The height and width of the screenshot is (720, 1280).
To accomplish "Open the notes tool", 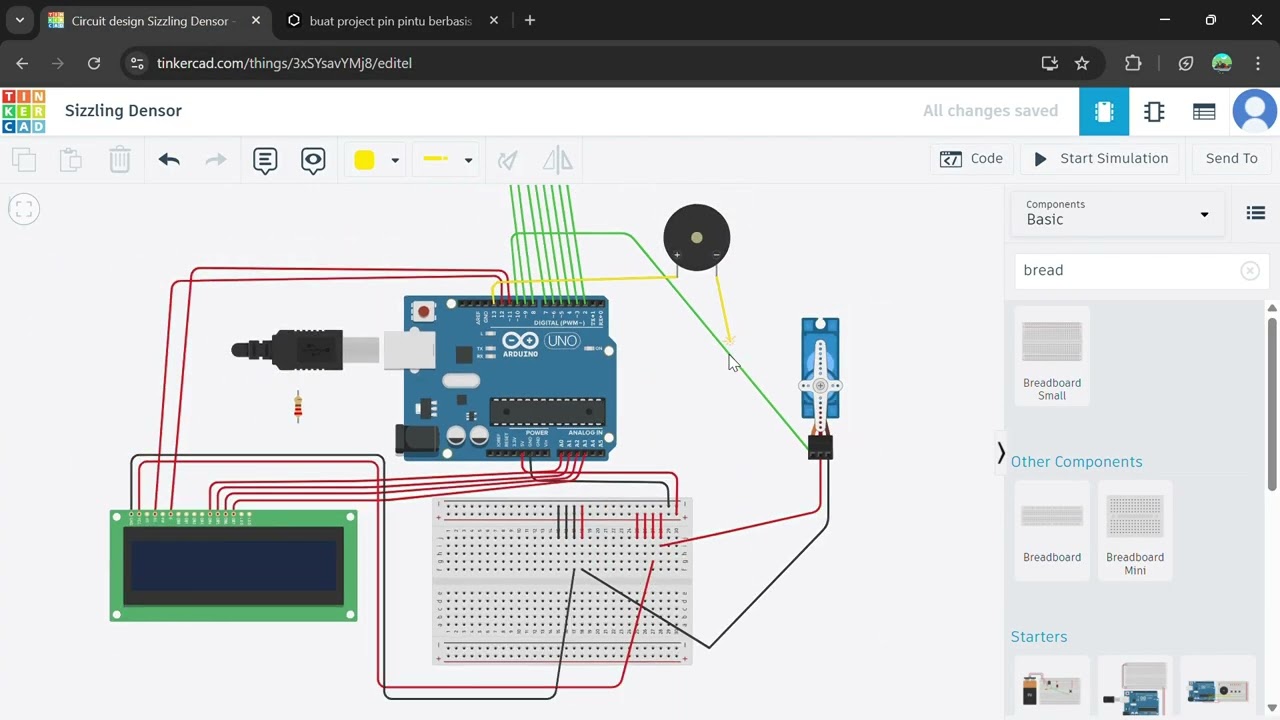I will (265, 160).
